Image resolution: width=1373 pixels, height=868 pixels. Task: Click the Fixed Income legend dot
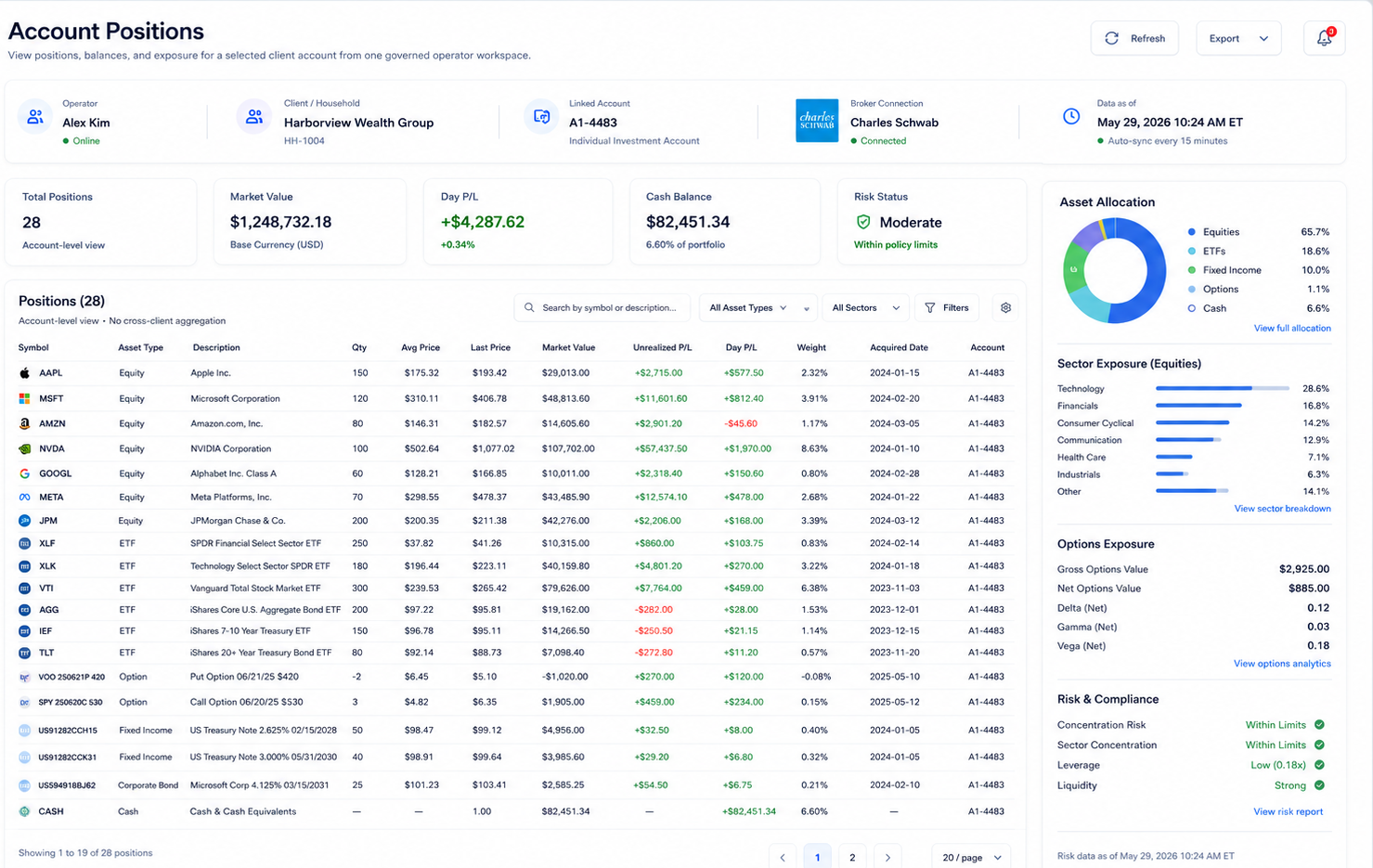tap(1192, 270)
